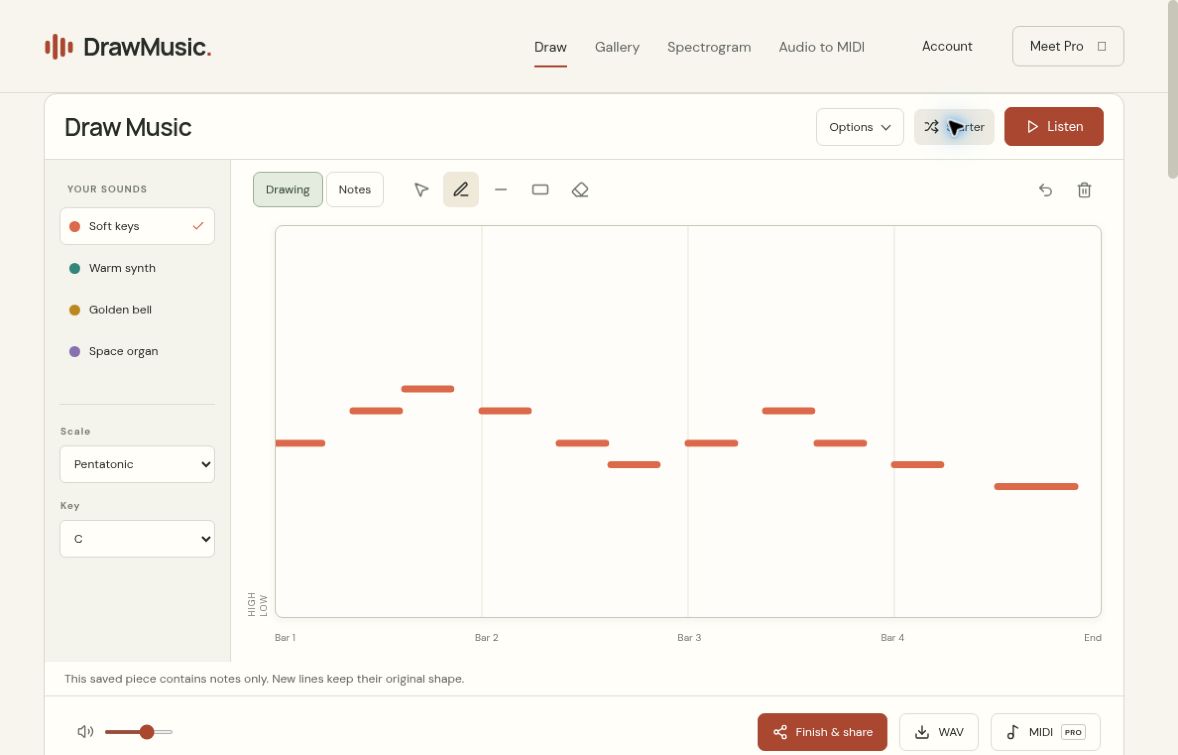Select the pencil freehand draw tool
Screen dimensions: 1178x755
tap(461, 189)
